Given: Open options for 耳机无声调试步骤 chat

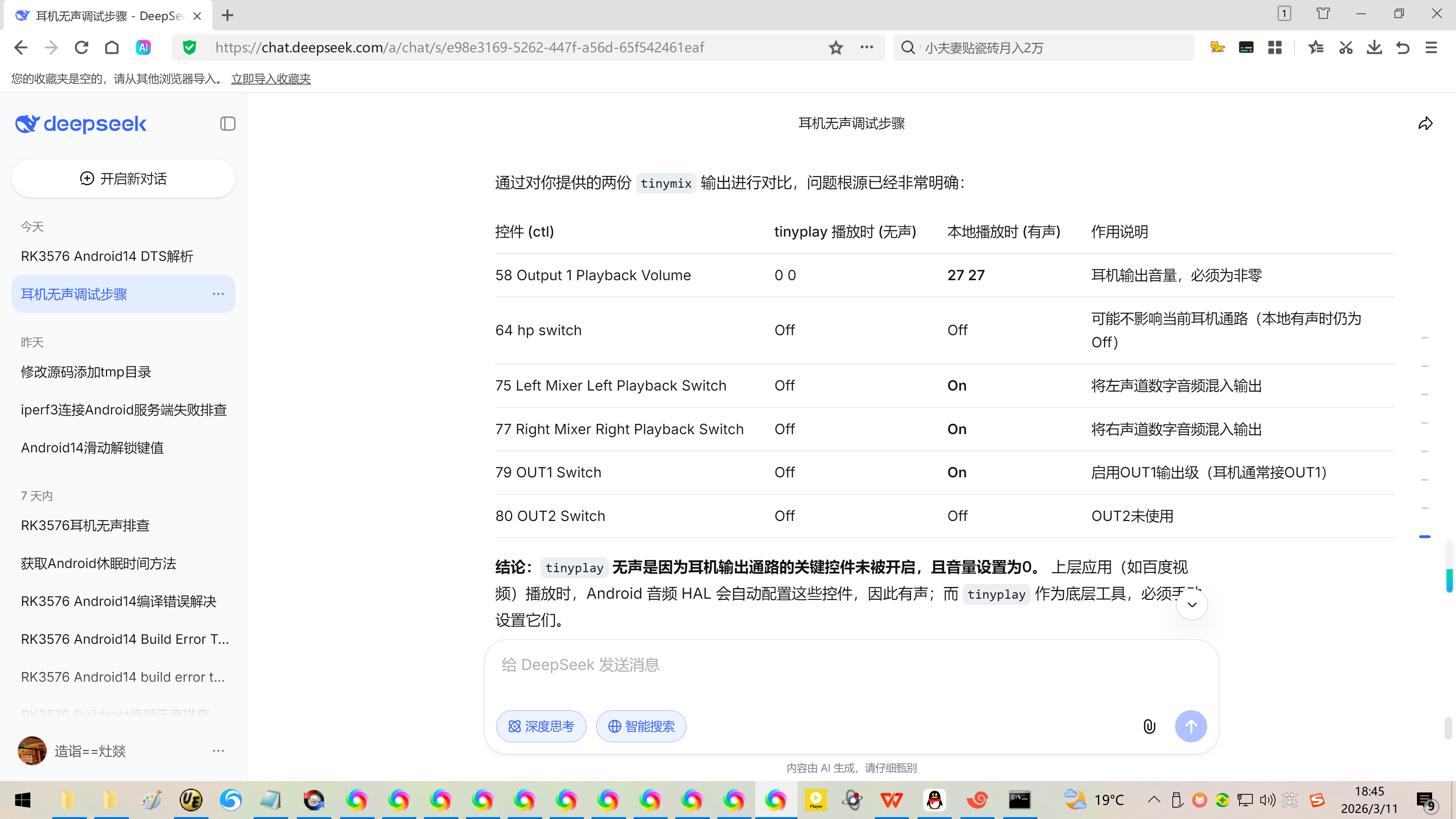Looking at the screenshot, I should [x=218, y=294].
